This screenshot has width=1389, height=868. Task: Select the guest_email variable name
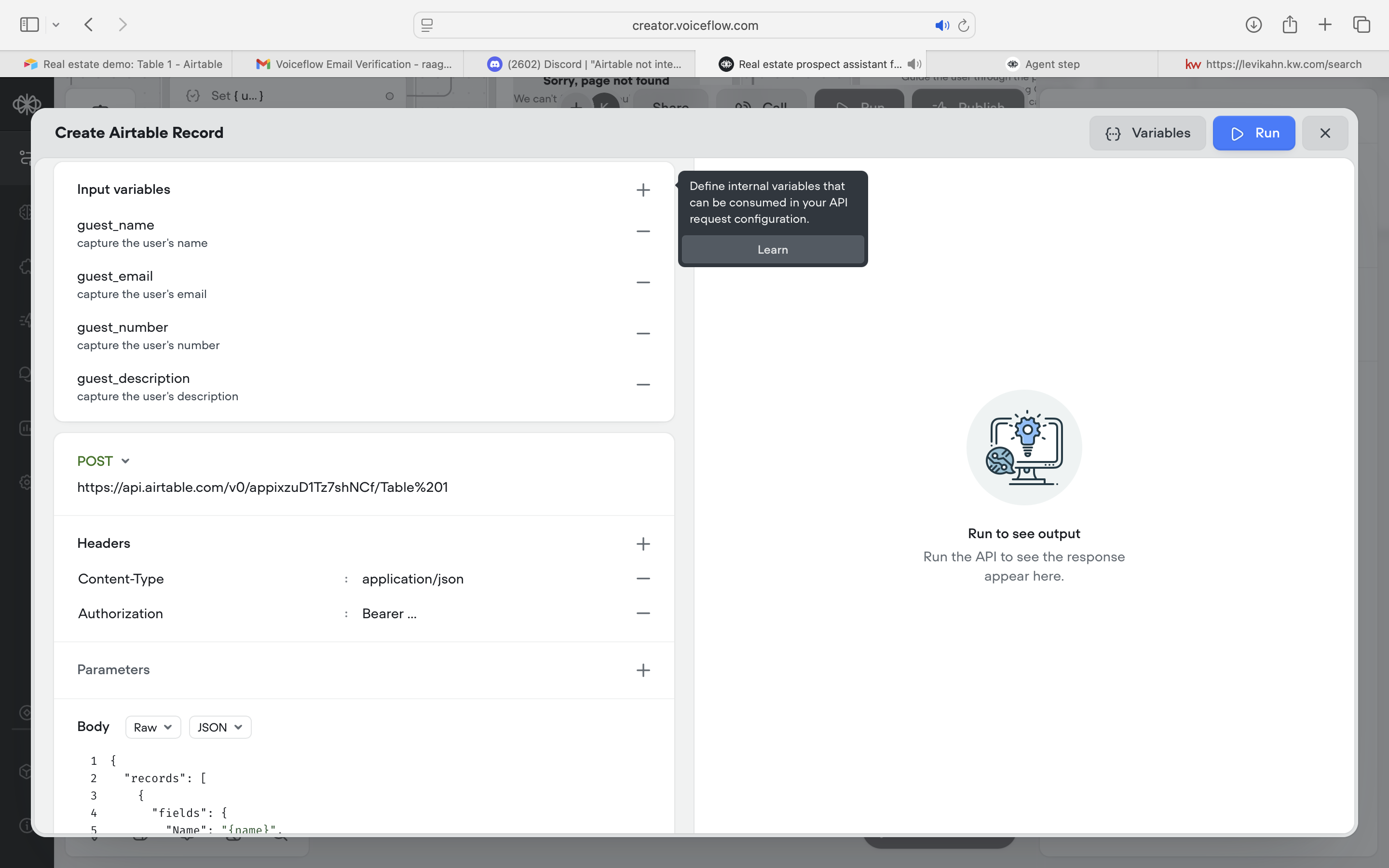click(x=115, y=276)
